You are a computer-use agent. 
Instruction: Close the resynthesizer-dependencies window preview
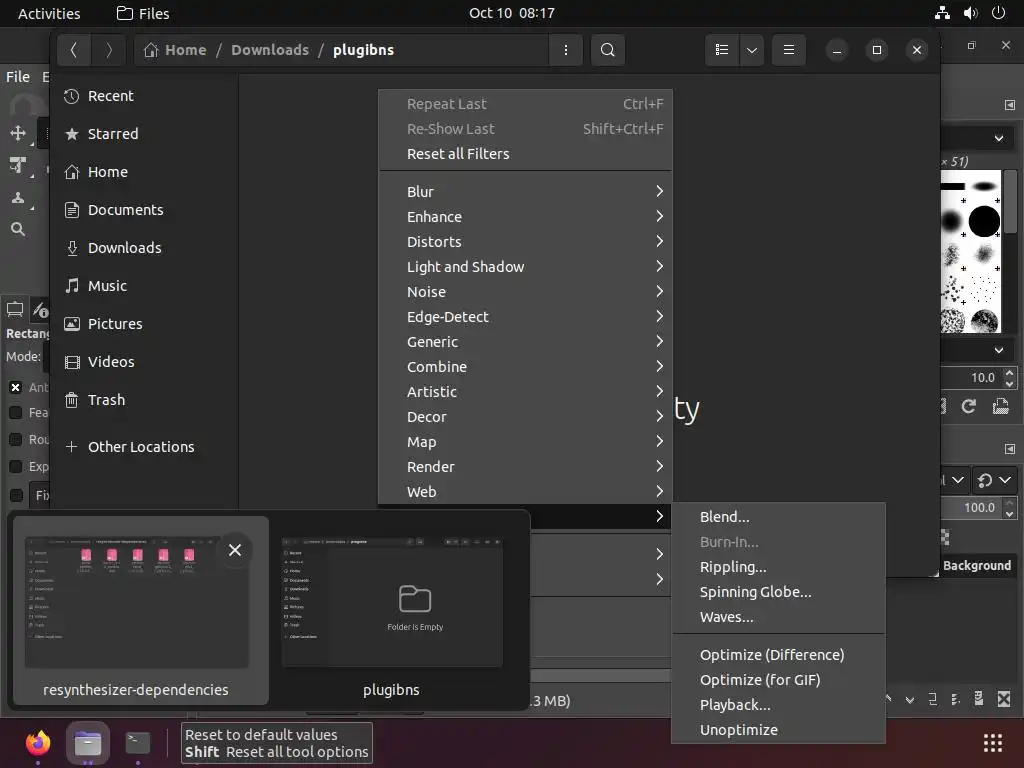(x=234, y=550)
